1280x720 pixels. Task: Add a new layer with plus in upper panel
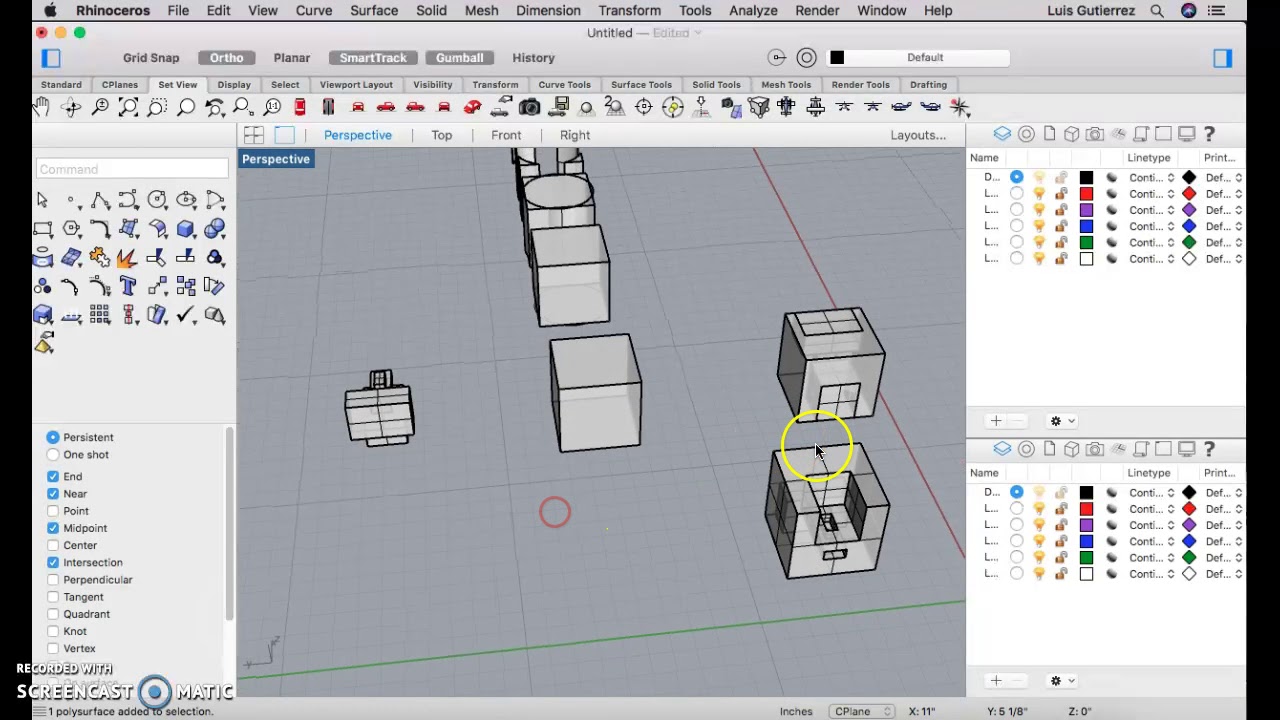click(x=996, y=421)
